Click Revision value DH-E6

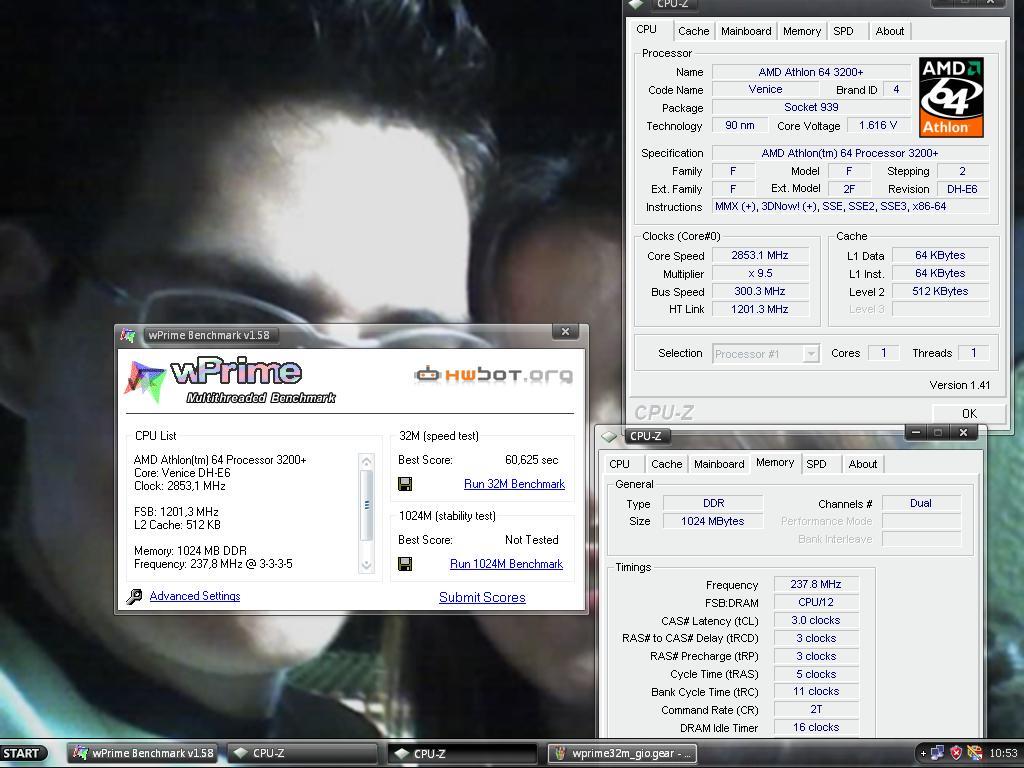coord(962,189)
